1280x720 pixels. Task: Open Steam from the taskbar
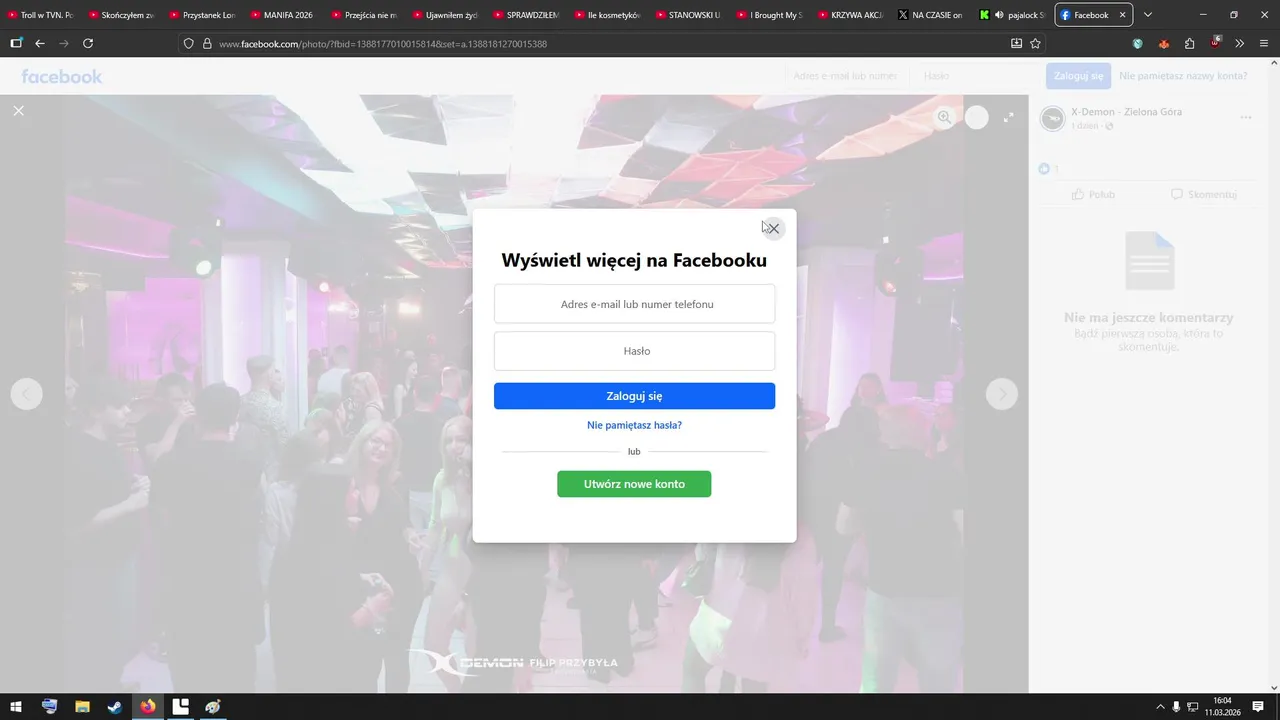pyautogui.click(x=115, y=707)
